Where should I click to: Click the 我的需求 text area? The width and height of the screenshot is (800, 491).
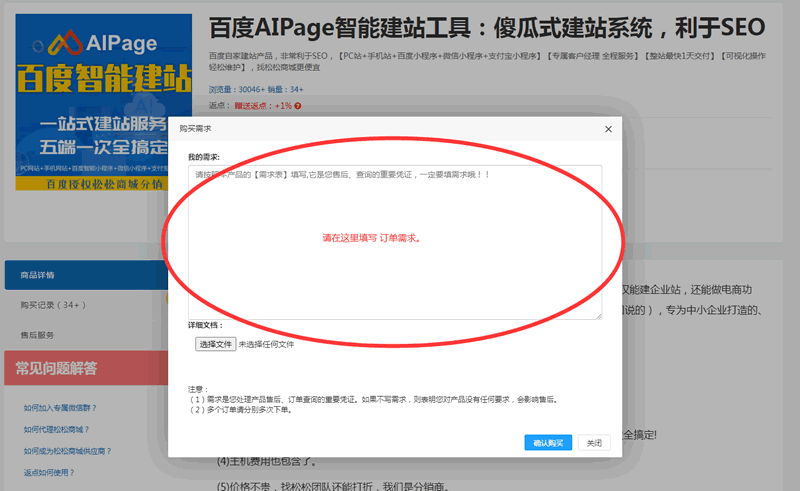coord(395,242)
